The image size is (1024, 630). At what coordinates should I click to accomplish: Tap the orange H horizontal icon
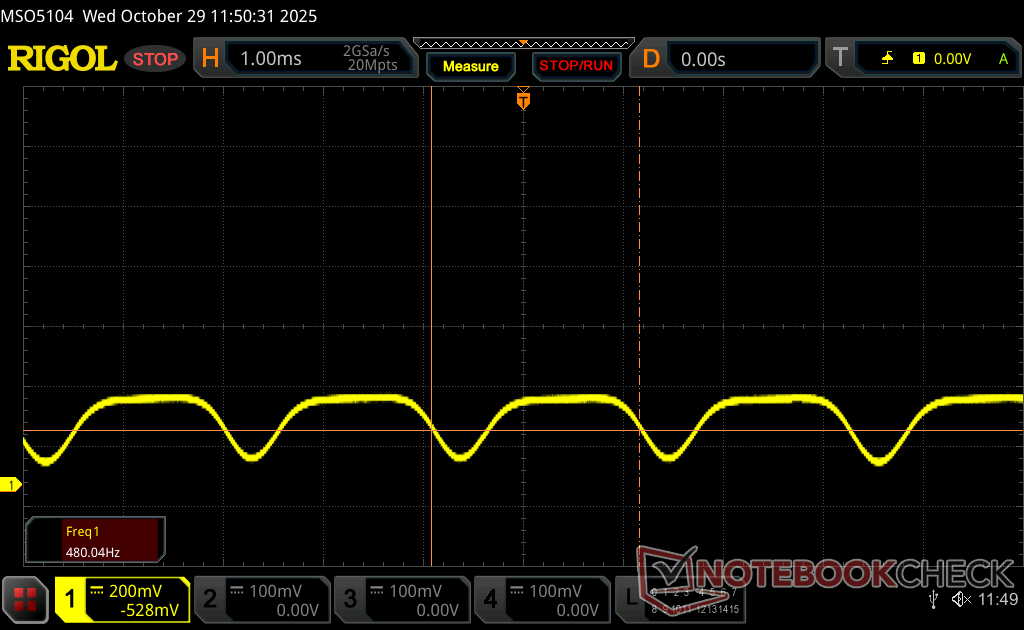pos(210,59)
